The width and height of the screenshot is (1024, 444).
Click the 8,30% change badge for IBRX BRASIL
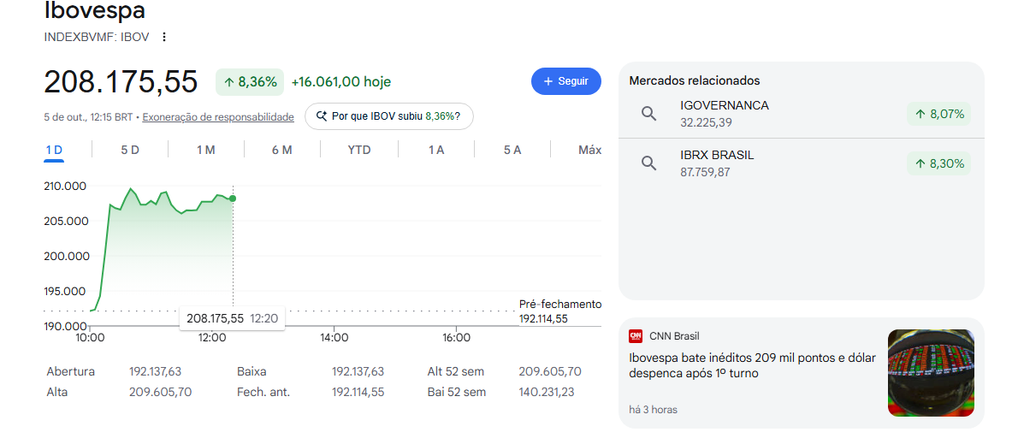(938, 164)
